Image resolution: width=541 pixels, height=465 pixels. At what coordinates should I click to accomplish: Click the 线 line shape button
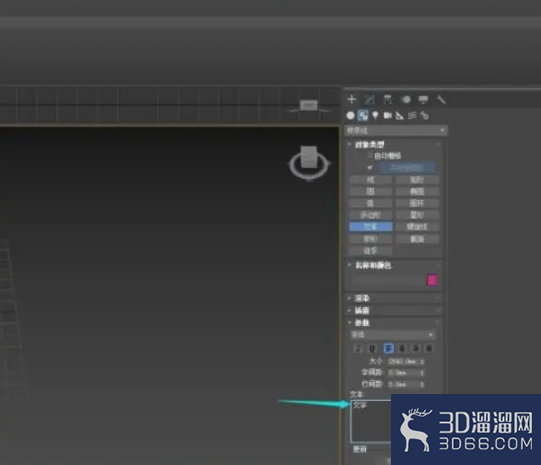[x=371, y=180]
